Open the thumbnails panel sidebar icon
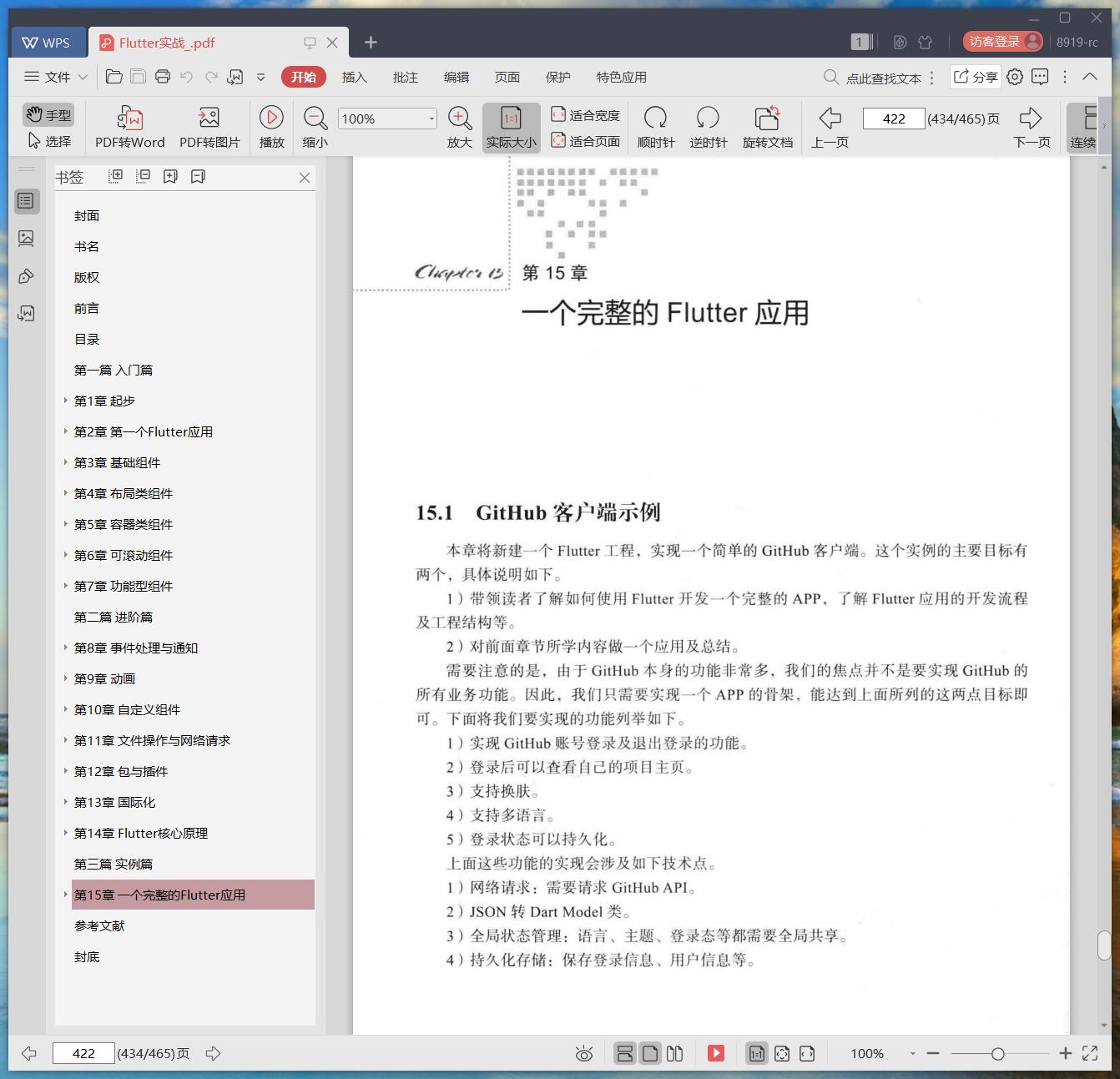Image resolution: width=1120 pixels, height=1079 pixels. click(27, 239)
